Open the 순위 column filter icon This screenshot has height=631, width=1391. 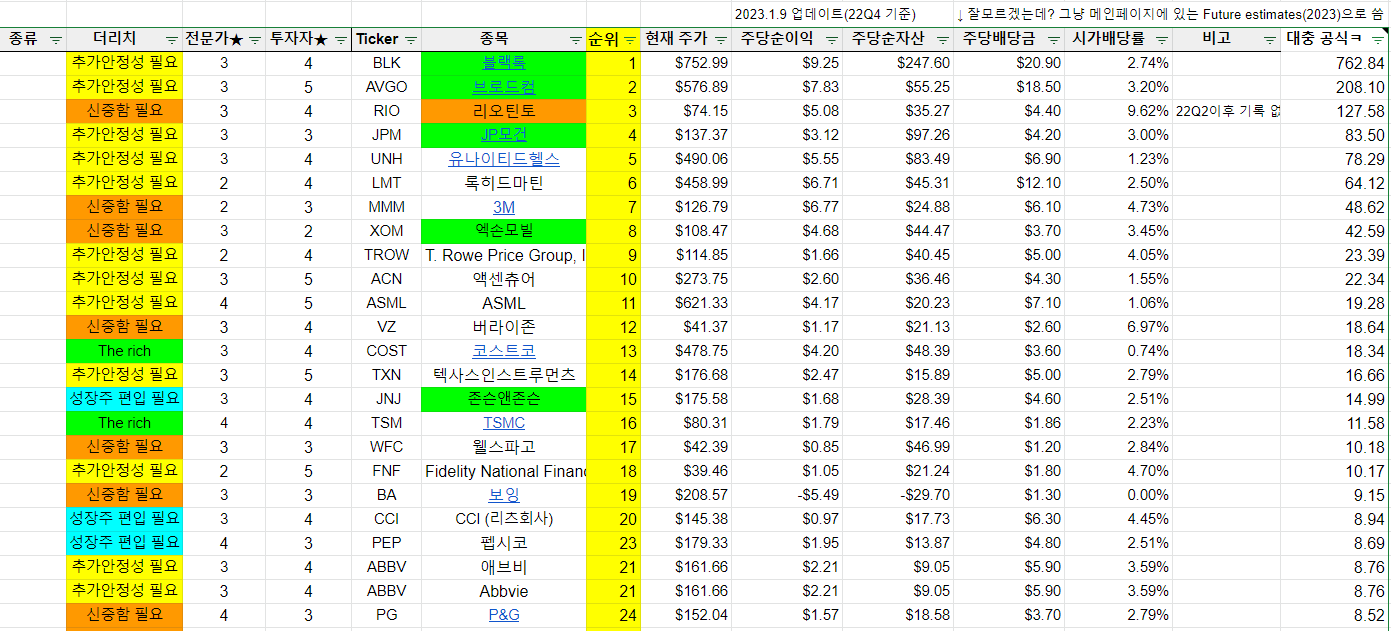[x=630, y=39]
